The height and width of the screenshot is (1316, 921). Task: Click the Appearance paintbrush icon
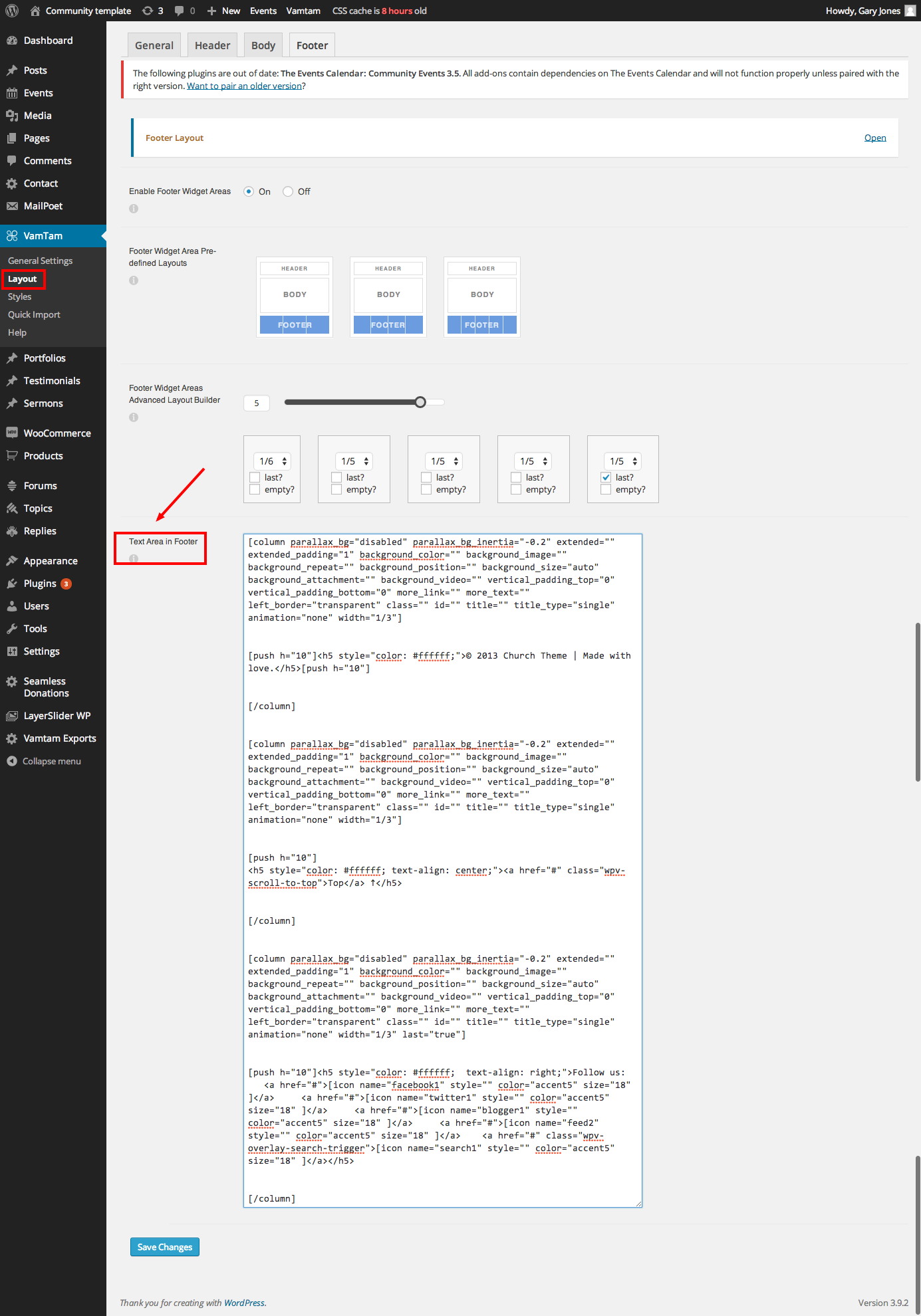pyautogui.click(x=12, y=561)
